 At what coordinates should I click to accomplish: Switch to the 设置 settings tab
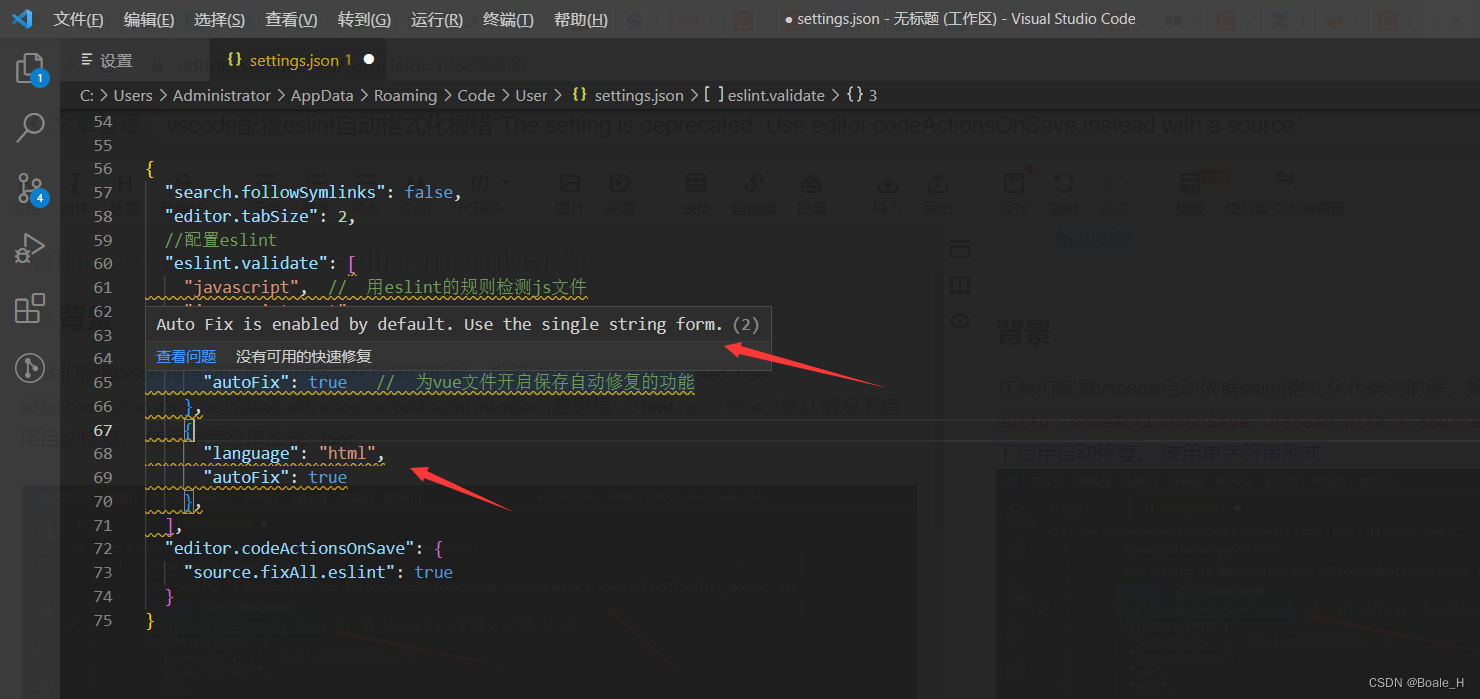[x=105, y=59]
